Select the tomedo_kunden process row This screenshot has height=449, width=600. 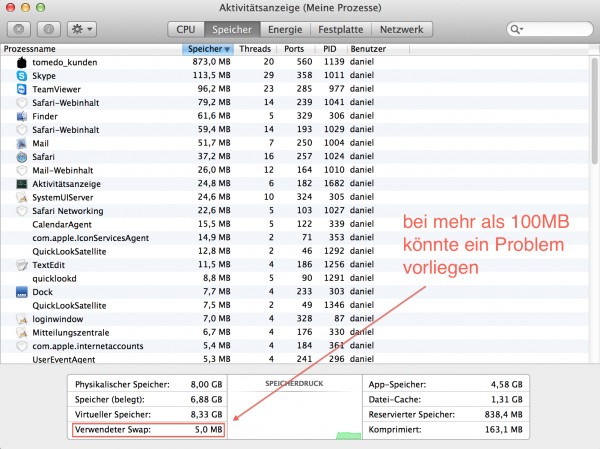[x=295, y=62]
